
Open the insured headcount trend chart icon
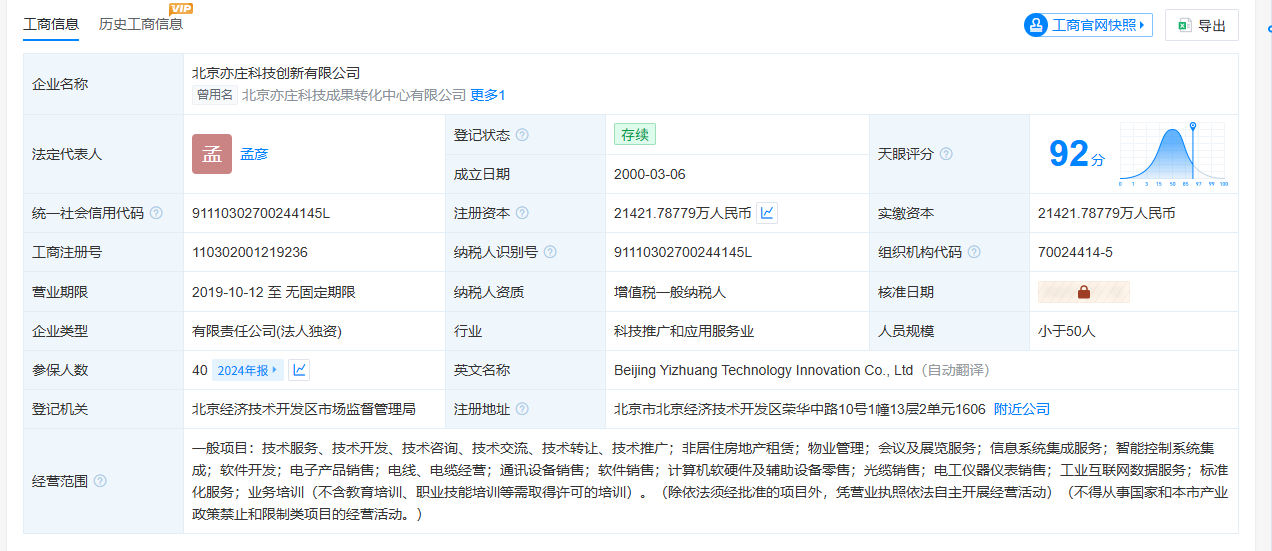(x=299, y=370)
